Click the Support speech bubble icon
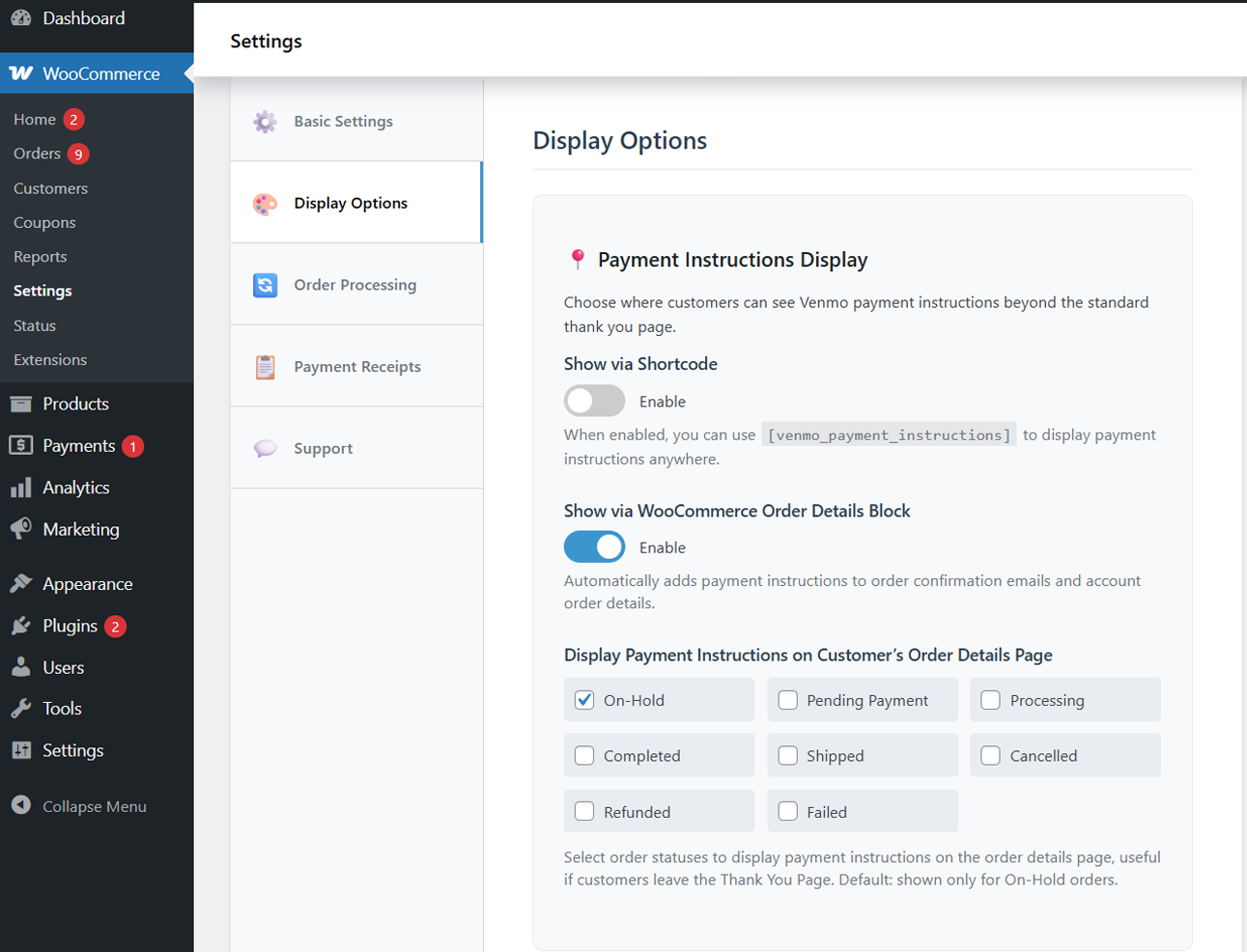This screenshot has width=1247, height=952. pos(265,449)
